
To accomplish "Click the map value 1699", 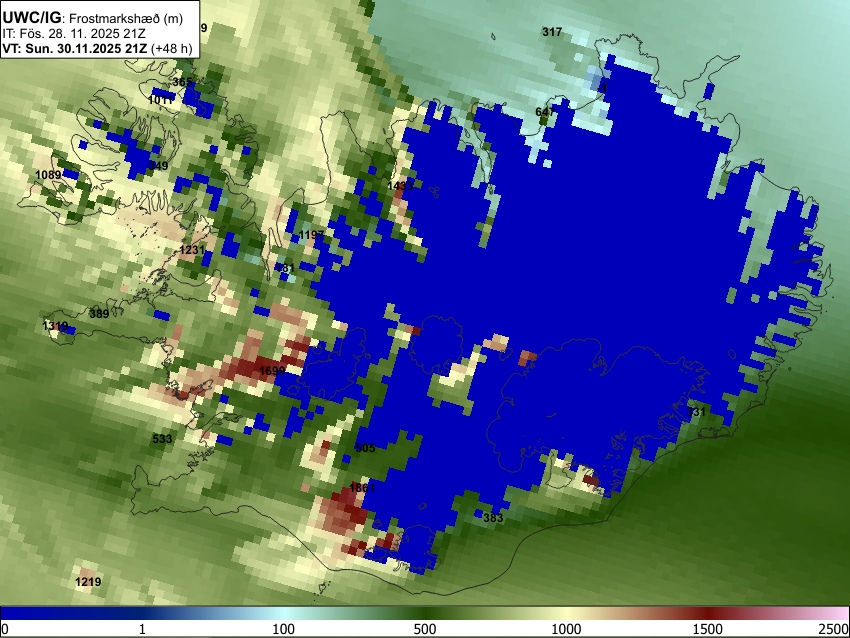I will pyautogui.click(x=272, y=371).
